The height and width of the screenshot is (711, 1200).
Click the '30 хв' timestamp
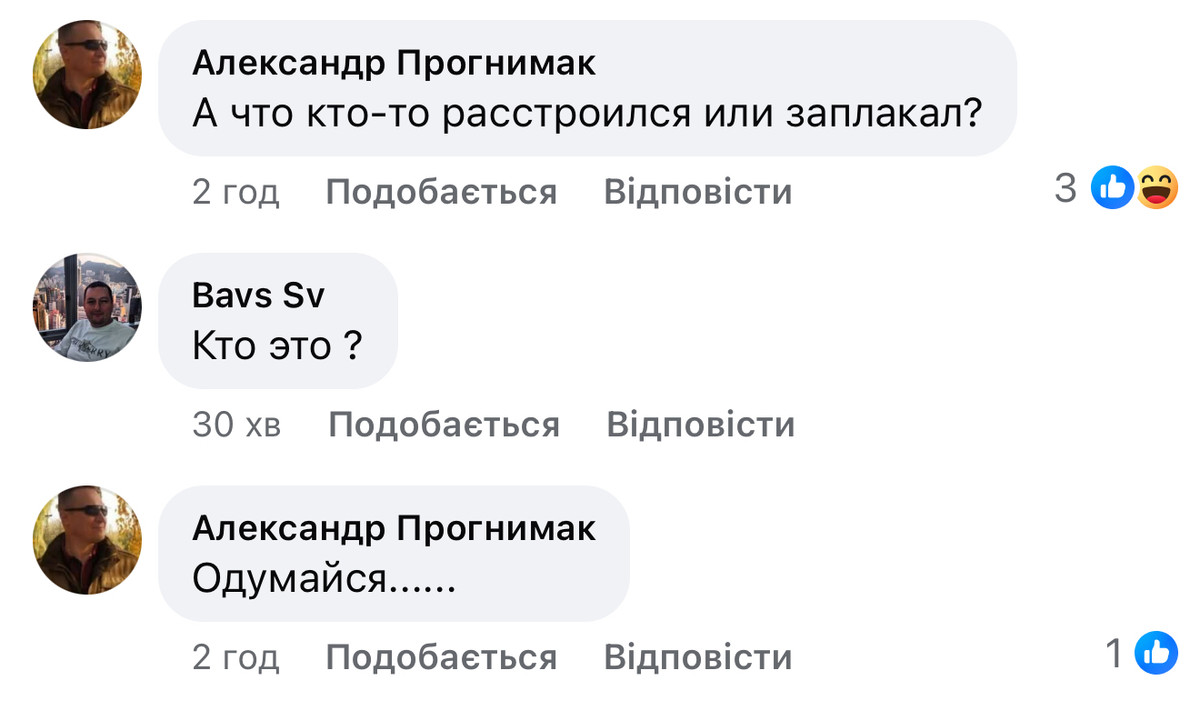(x=237, y=425)
